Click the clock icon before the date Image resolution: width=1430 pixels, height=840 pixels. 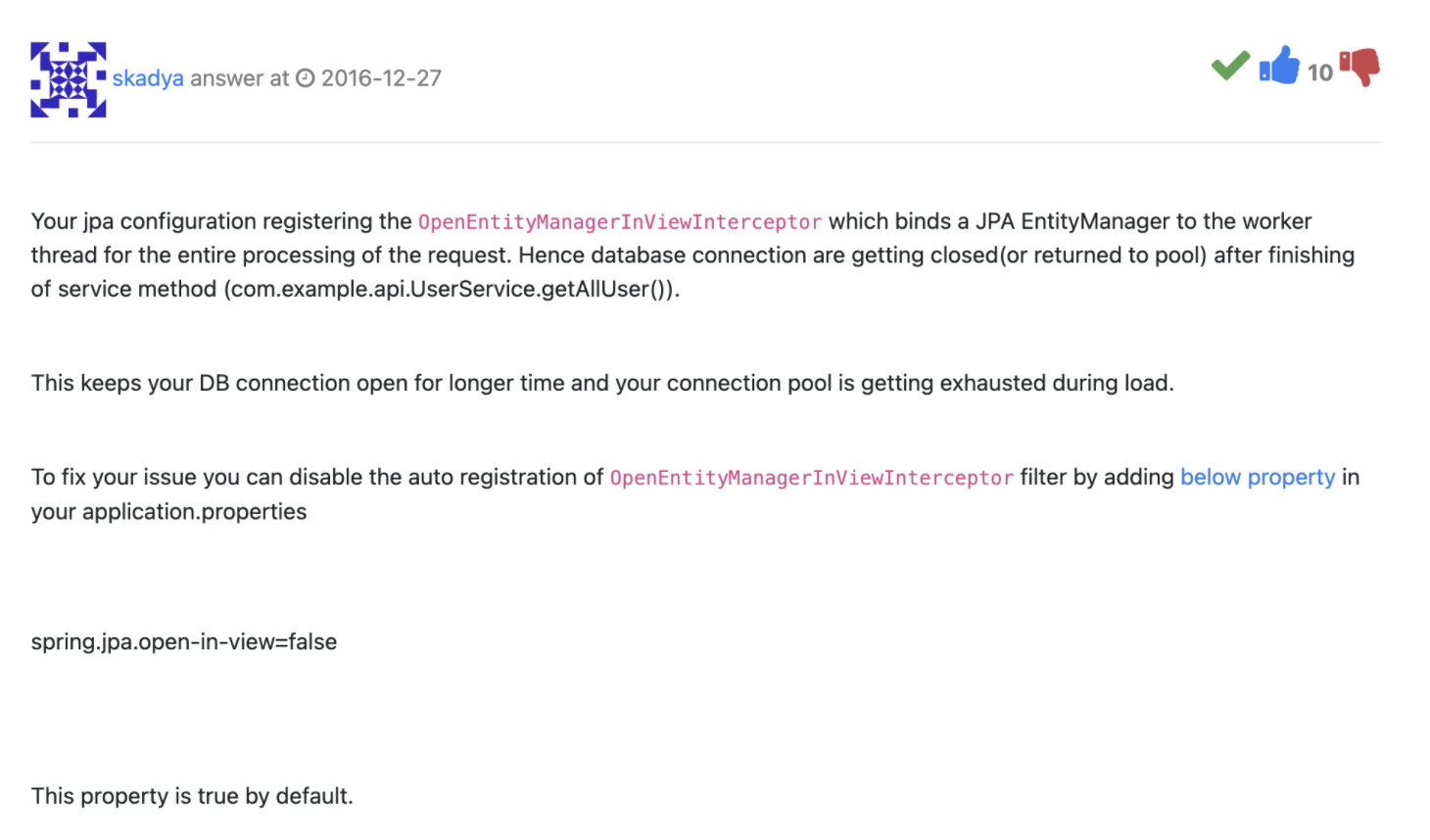point(306,78)
